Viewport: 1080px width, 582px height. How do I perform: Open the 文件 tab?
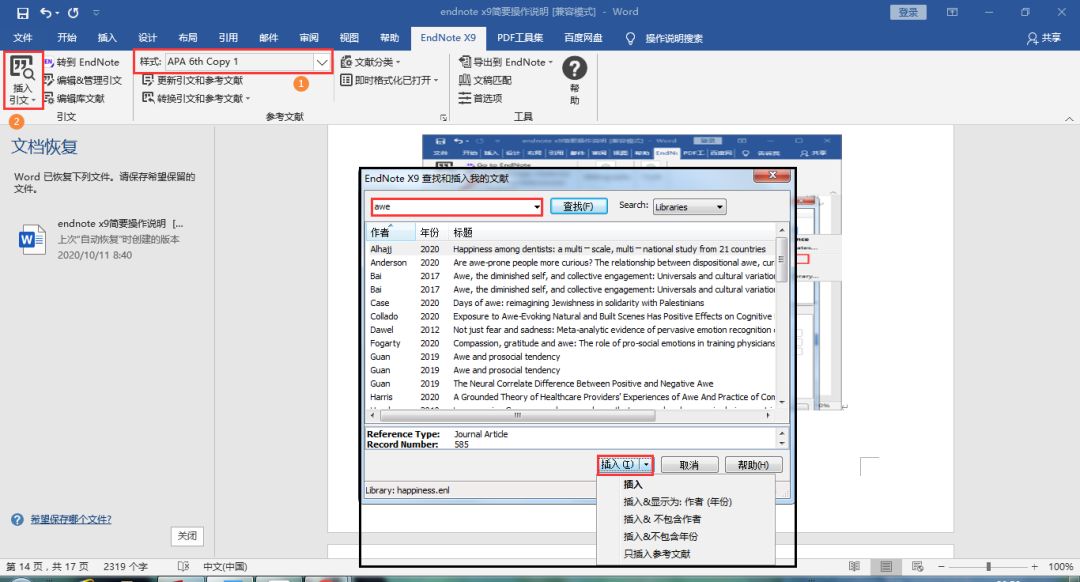tap(23, 38)
